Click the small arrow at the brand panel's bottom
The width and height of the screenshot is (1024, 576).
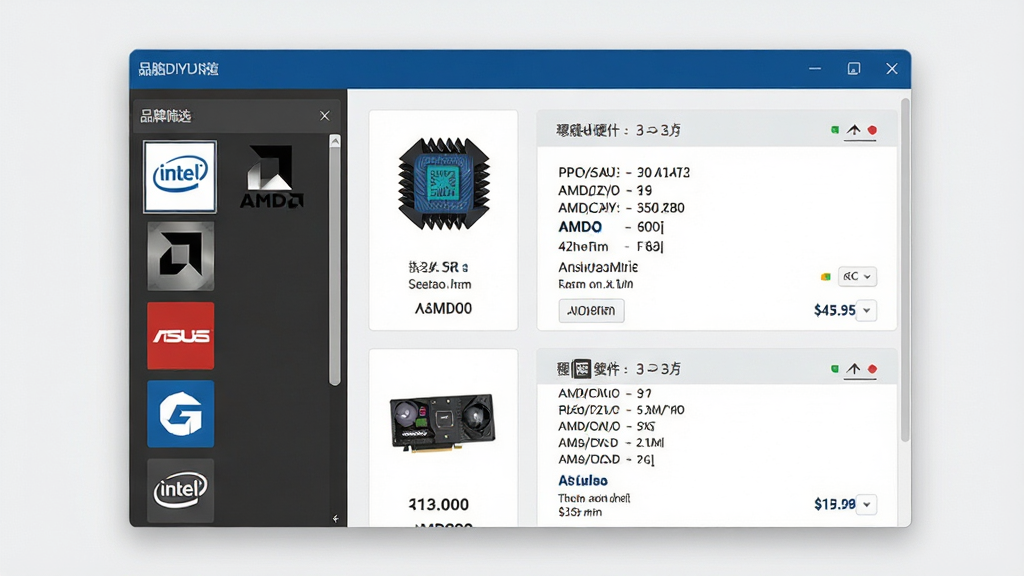pyautogui.click(x=335, y=519)
